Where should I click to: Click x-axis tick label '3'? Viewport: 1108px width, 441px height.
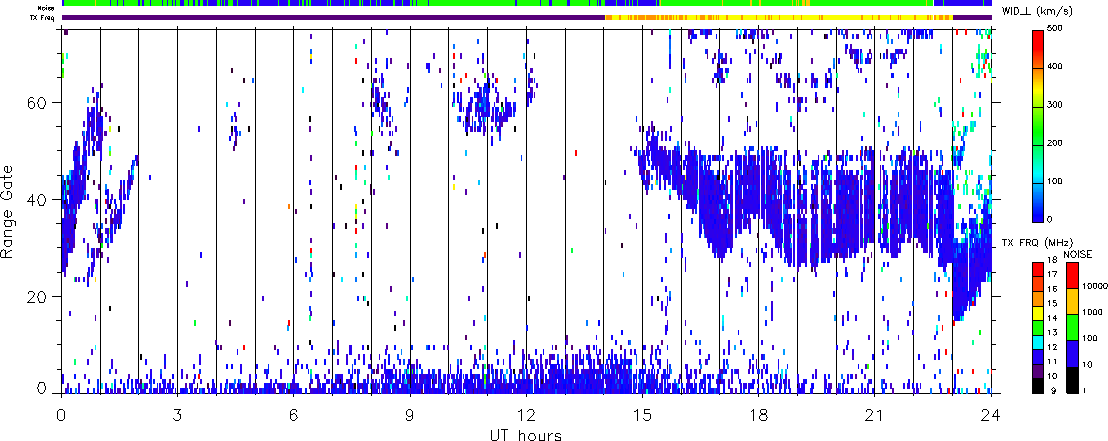tap(177, 414)
